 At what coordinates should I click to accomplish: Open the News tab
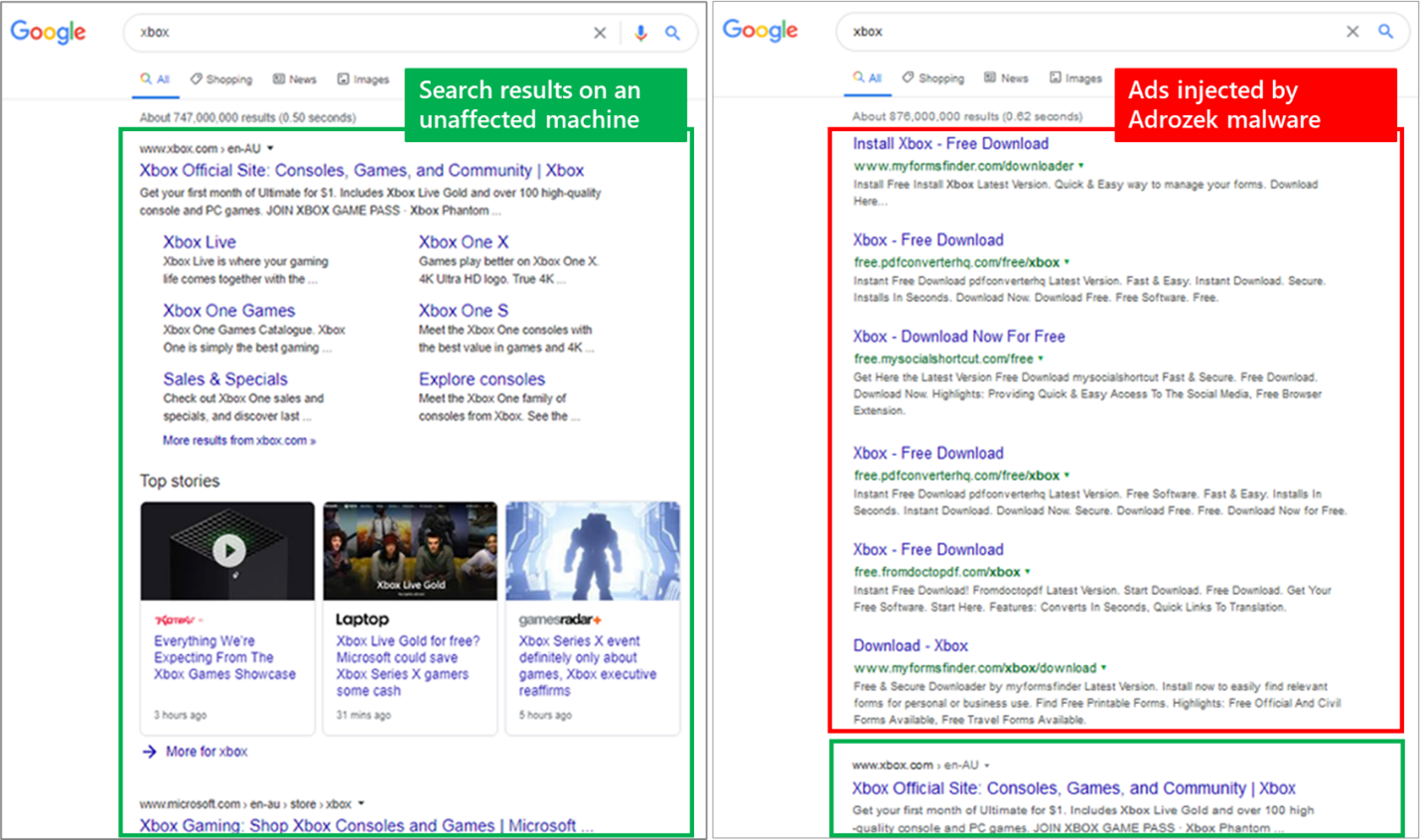(x=294, y=79)
